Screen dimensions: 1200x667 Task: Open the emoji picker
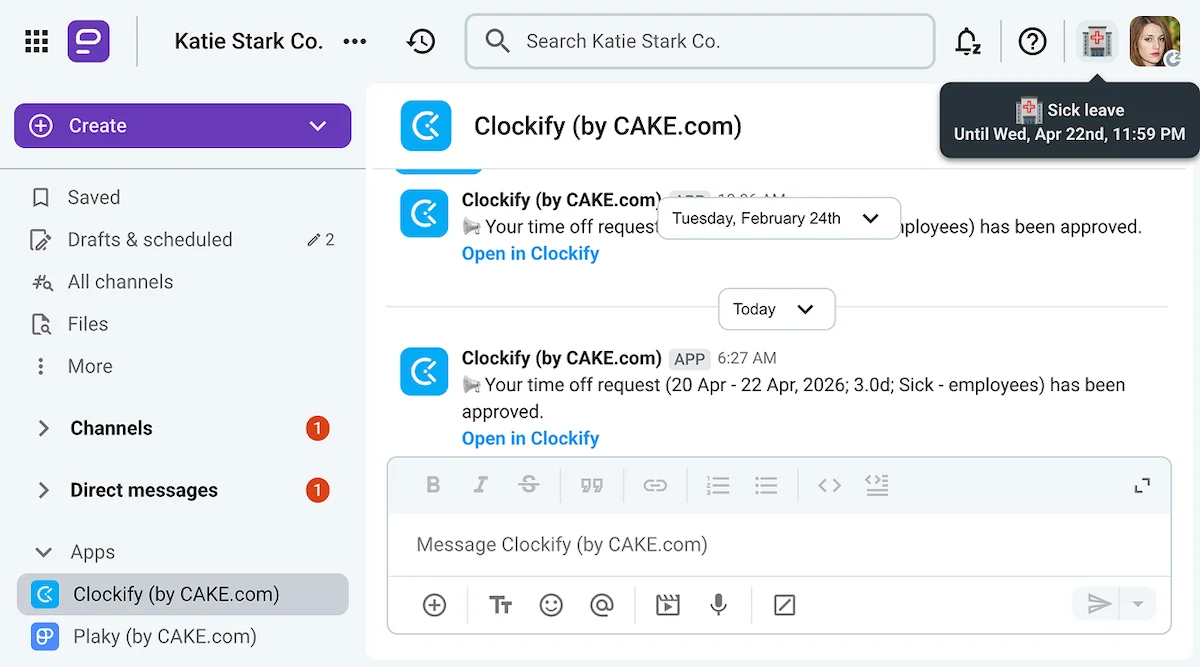click(551, 604)
